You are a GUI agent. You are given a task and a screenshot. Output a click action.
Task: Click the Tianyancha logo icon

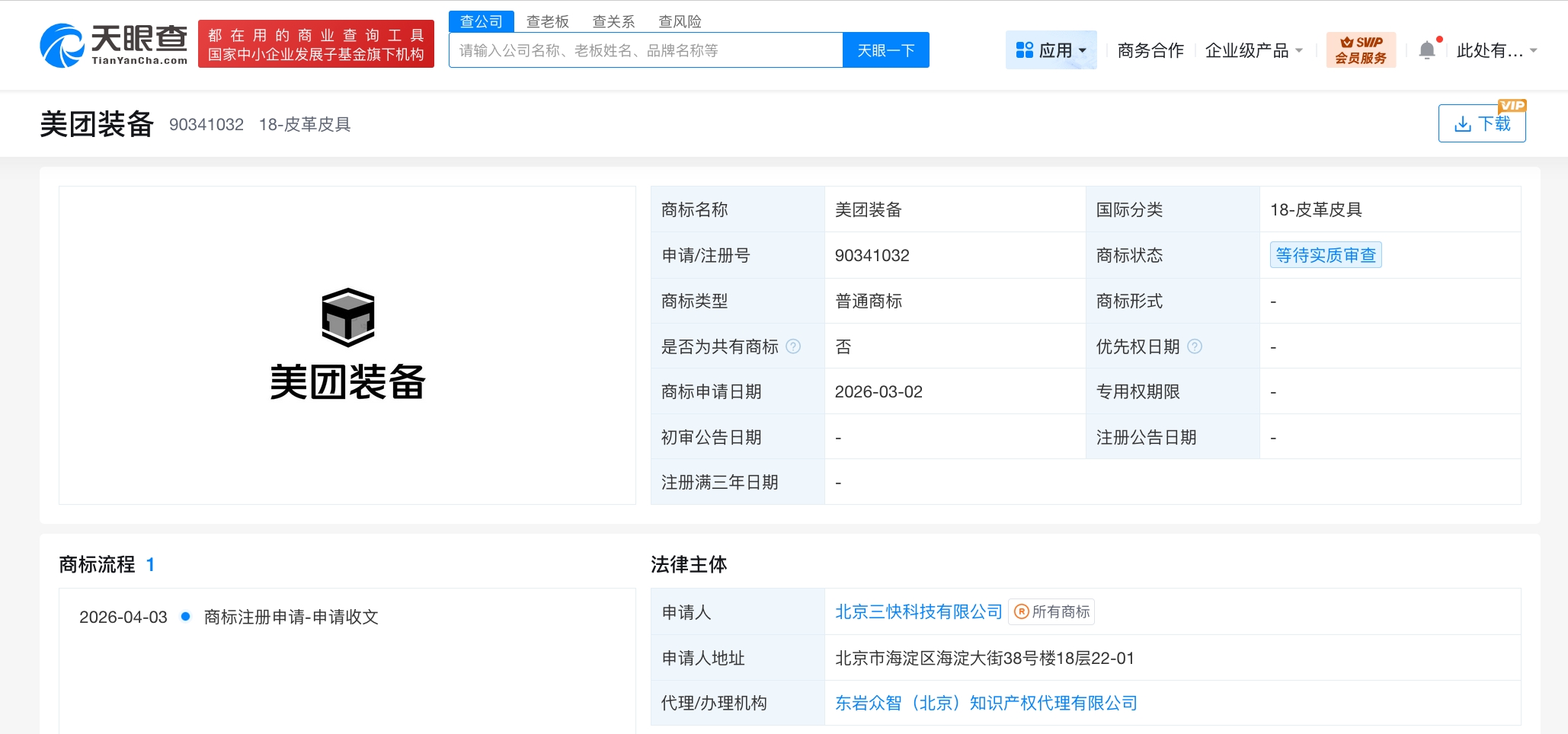(x=63, y=43)
